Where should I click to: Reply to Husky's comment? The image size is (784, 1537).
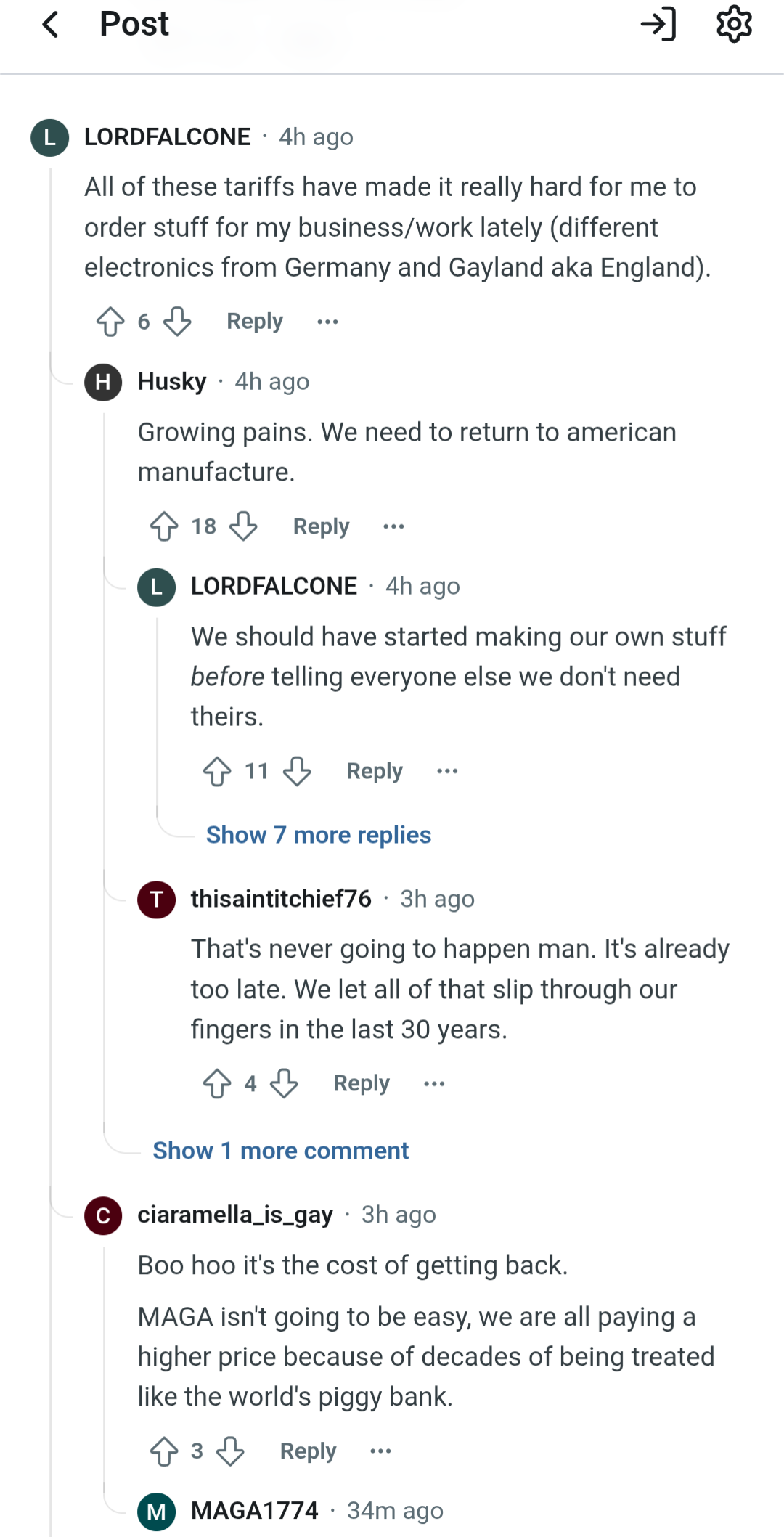coord(321,526)
